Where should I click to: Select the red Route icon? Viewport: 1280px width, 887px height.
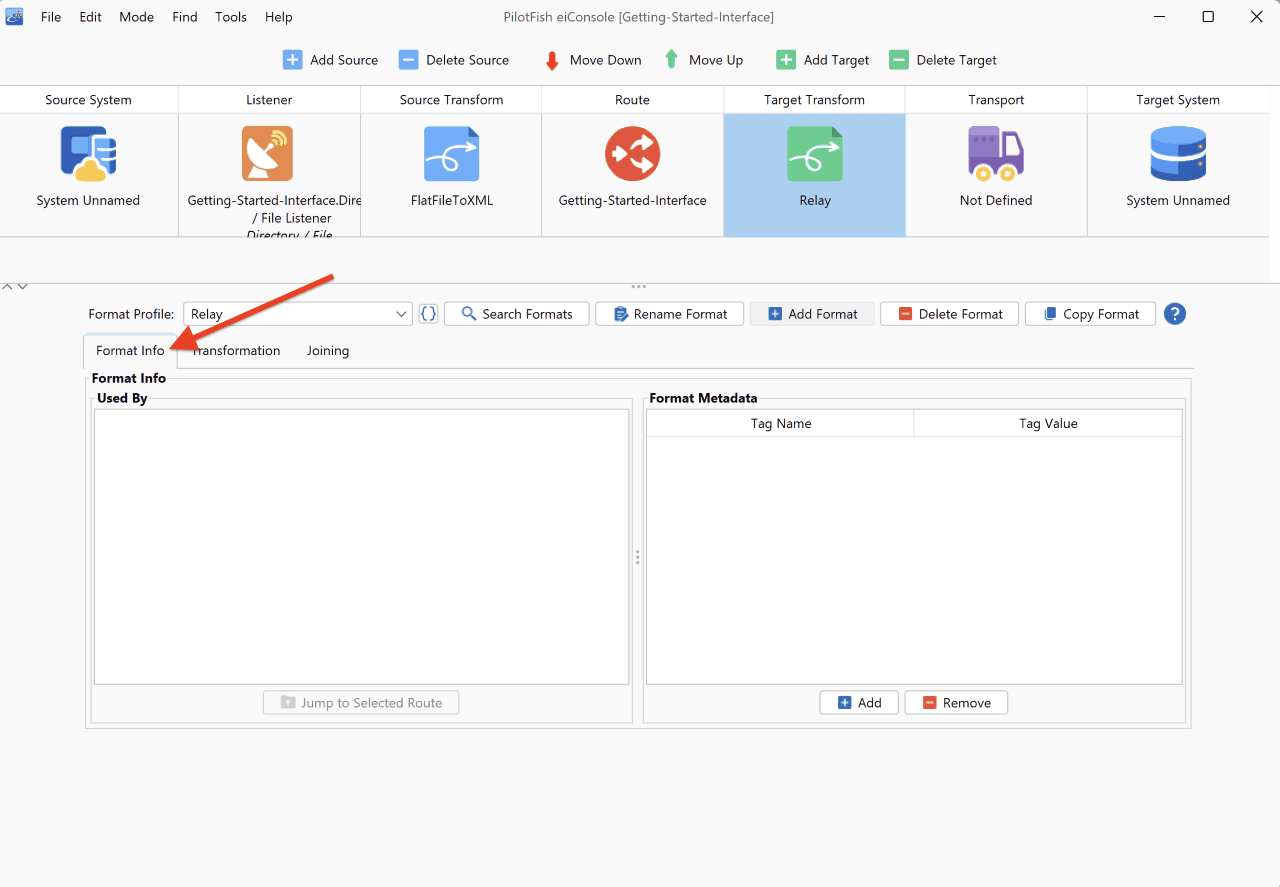click(632, 153)
